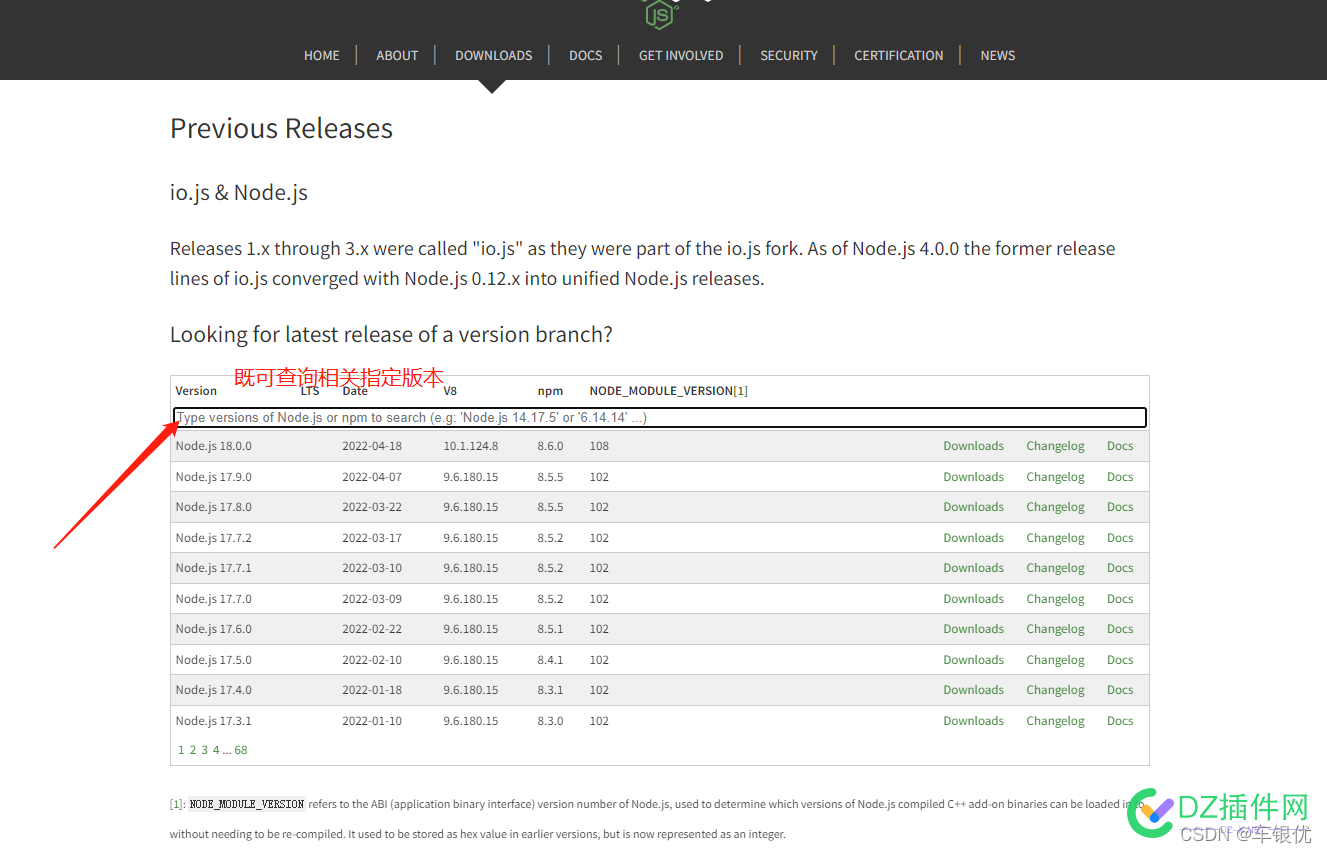Screen dimensions: 1327x853
Task: Open Downloads for Node.js 17.3.1
Action: pos(974,721)
